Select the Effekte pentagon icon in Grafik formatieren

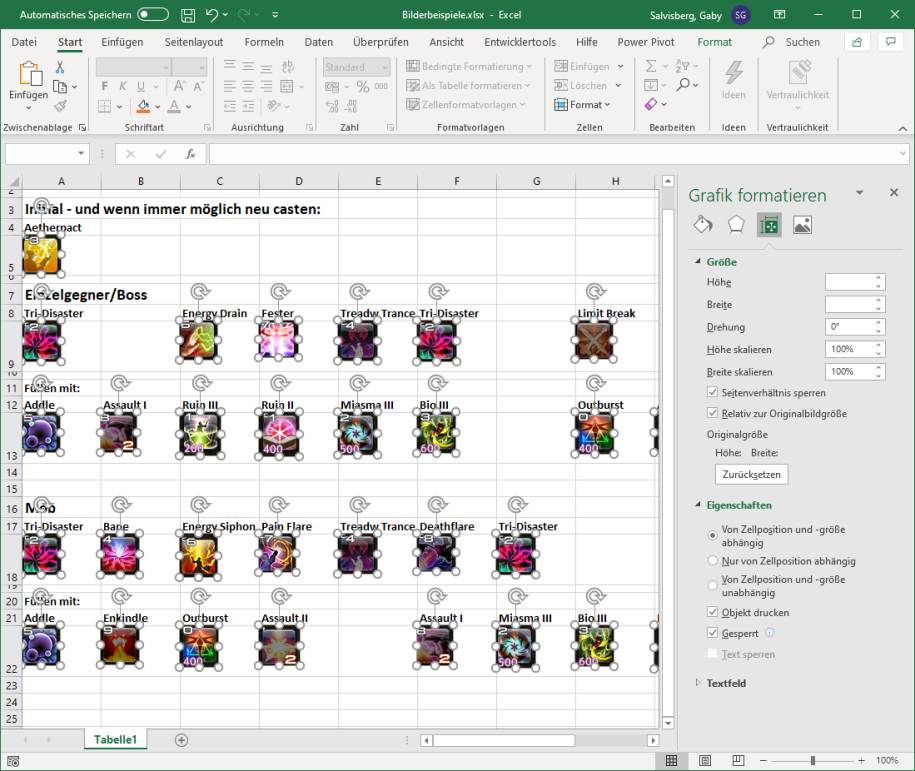pos(735,224)
